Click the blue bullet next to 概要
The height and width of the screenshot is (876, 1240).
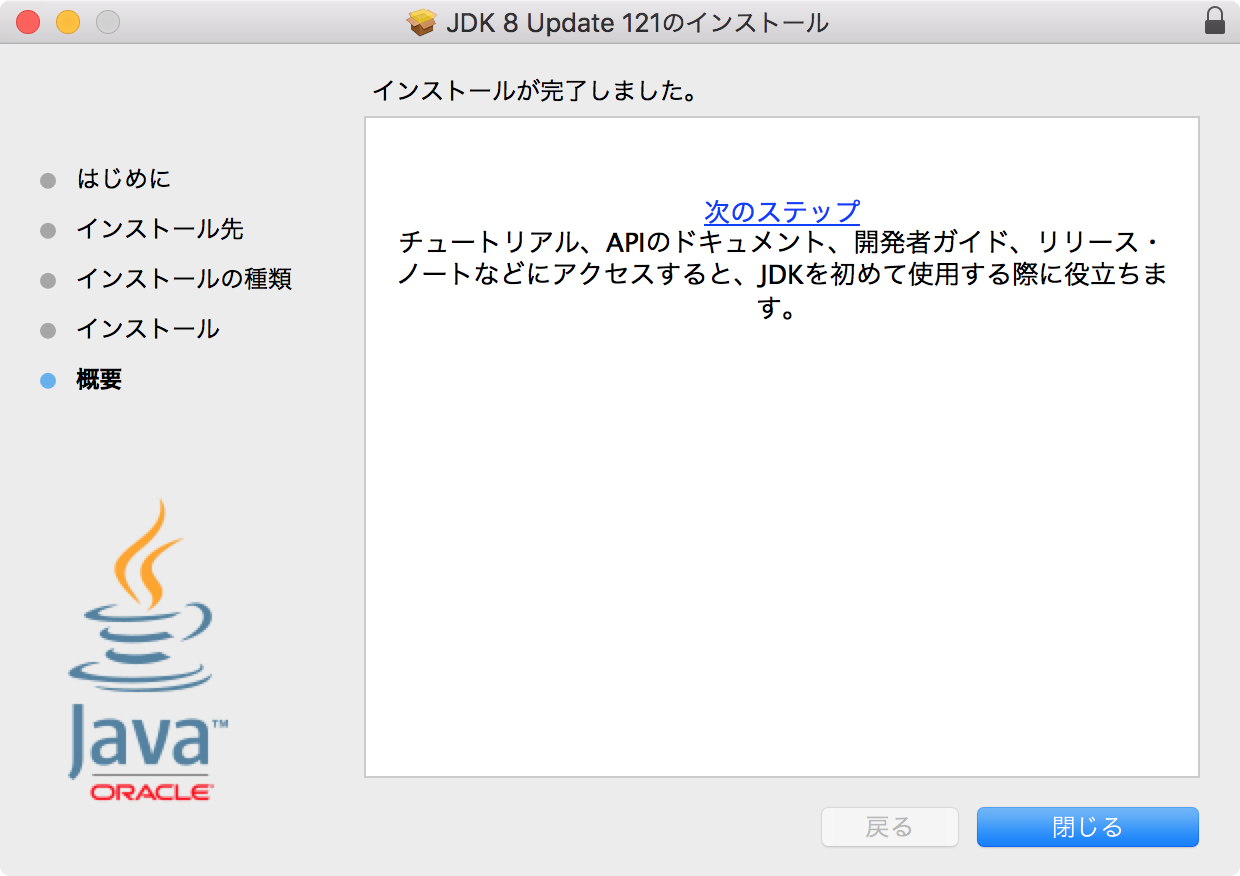point(48,381)
